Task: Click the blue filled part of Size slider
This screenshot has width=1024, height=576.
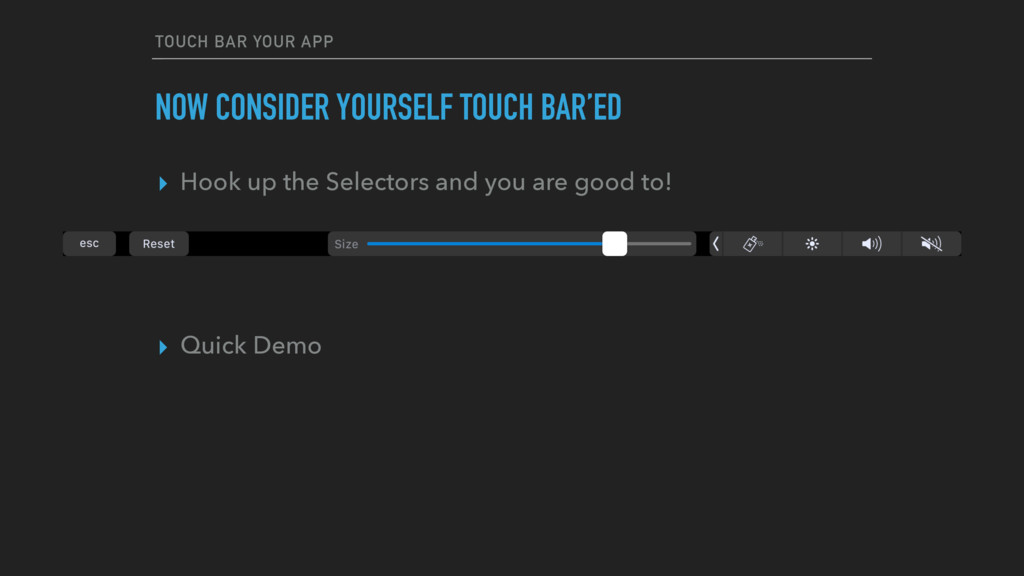Action: click(x=485, y=244)
